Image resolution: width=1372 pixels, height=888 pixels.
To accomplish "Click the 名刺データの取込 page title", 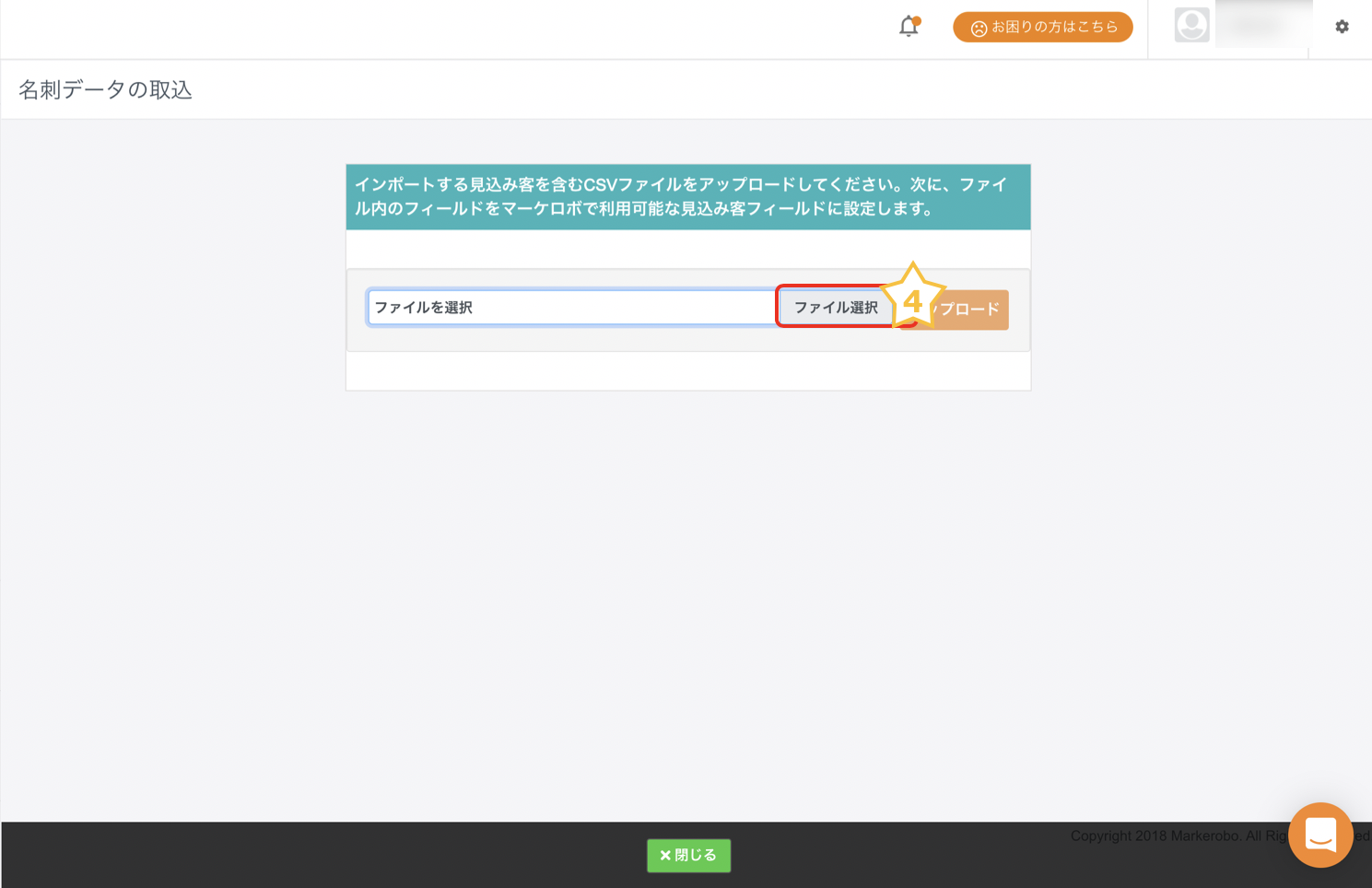I will click(105, 89).
